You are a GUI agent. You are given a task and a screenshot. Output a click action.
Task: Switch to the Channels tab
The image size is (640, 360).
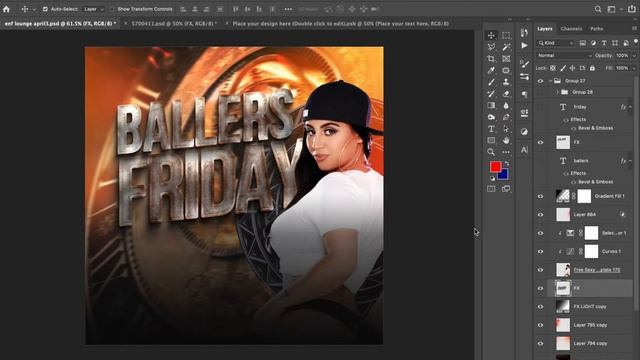click(x=571, y=29)
